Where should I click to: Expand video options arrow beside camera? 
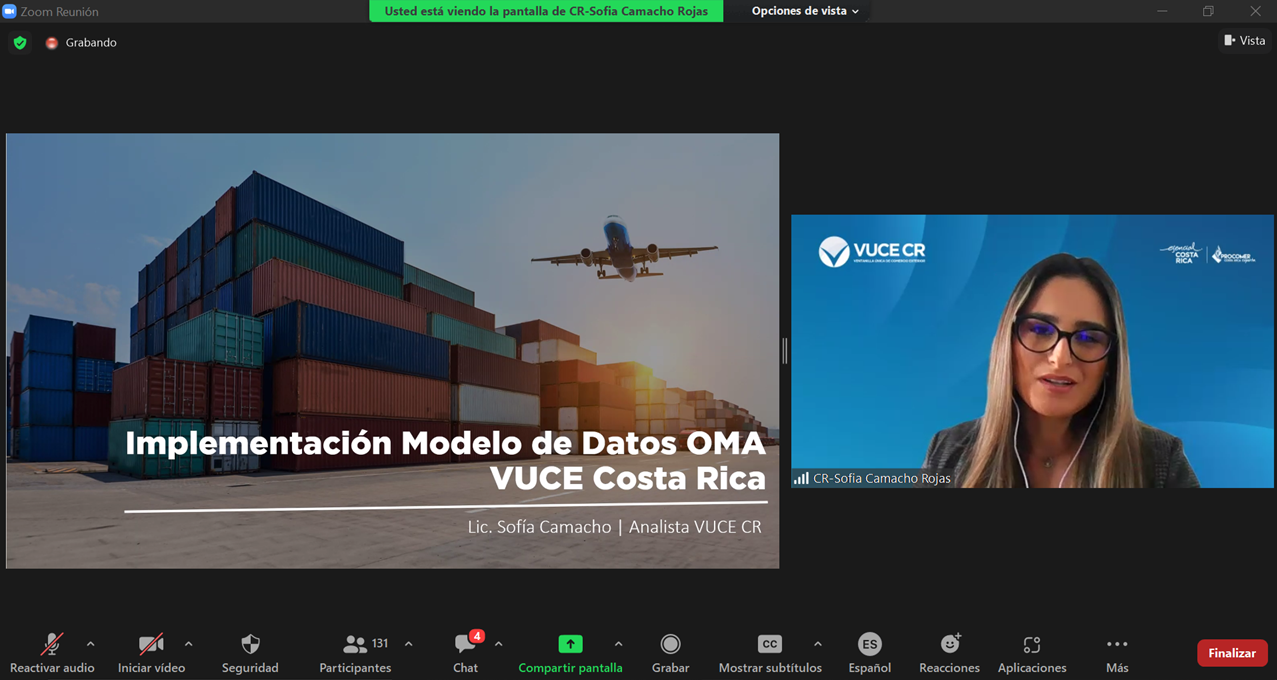point(188,644)
